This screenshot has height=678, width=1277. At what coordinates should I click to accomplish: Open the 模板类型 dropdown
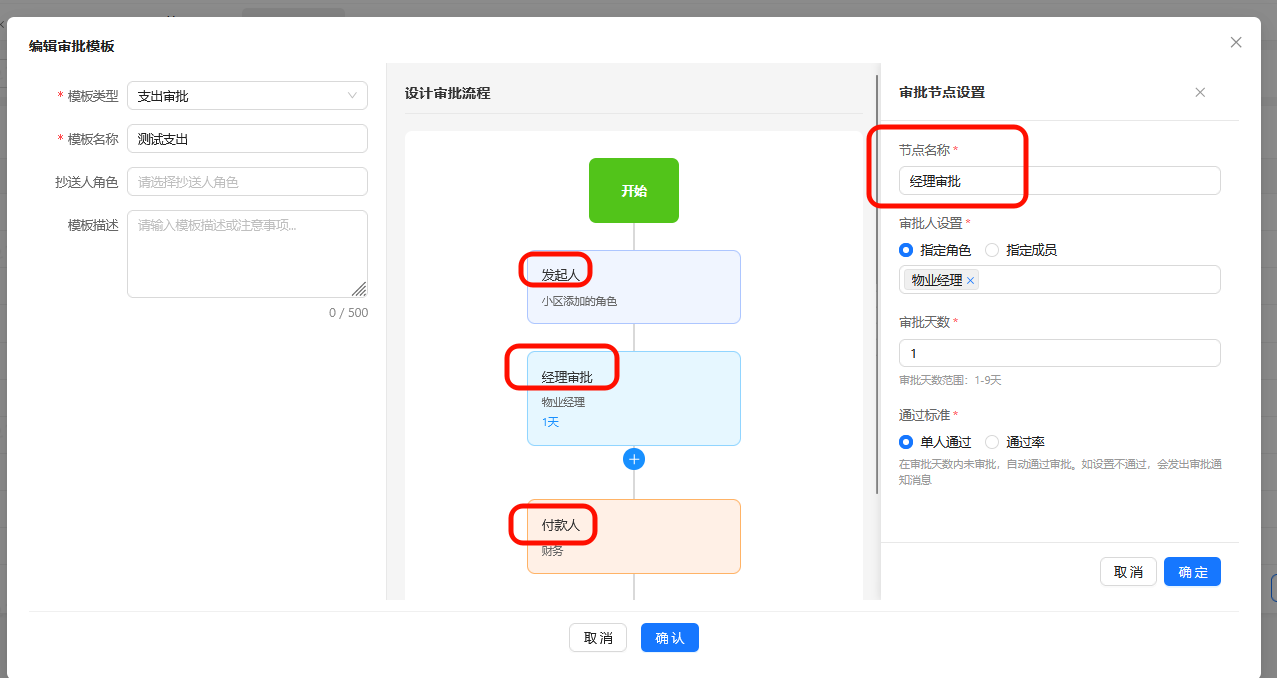coord(247,96)
